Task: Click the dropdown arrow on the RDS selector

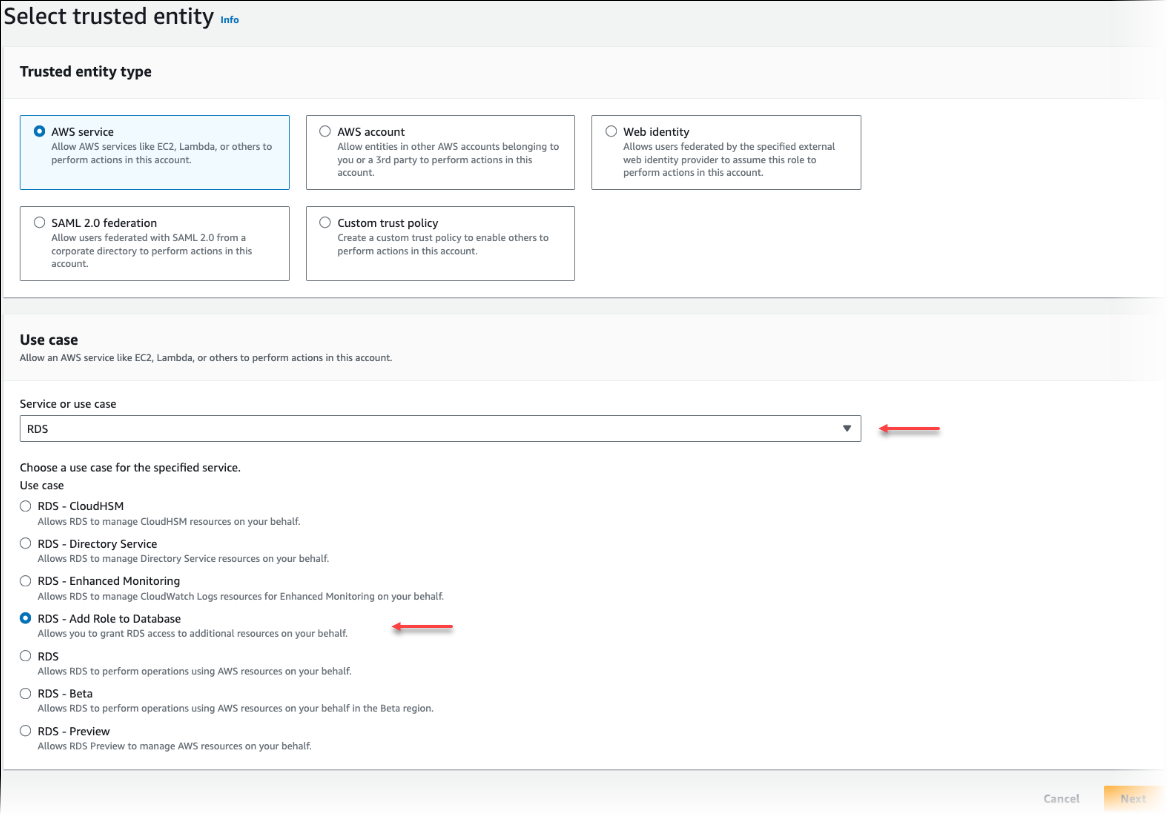Action: pyautogui.click(x=845, y=428)
